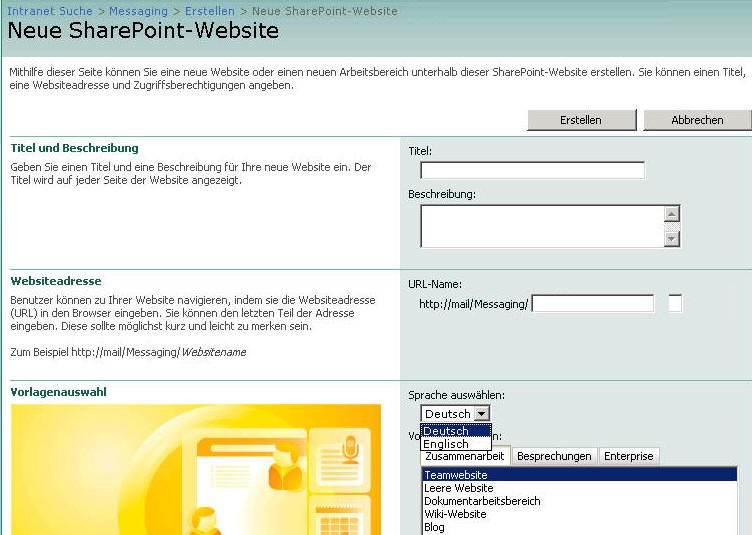Click inside the Beschreibung text area
Viewport: 752px width, 535px height.
542,226
